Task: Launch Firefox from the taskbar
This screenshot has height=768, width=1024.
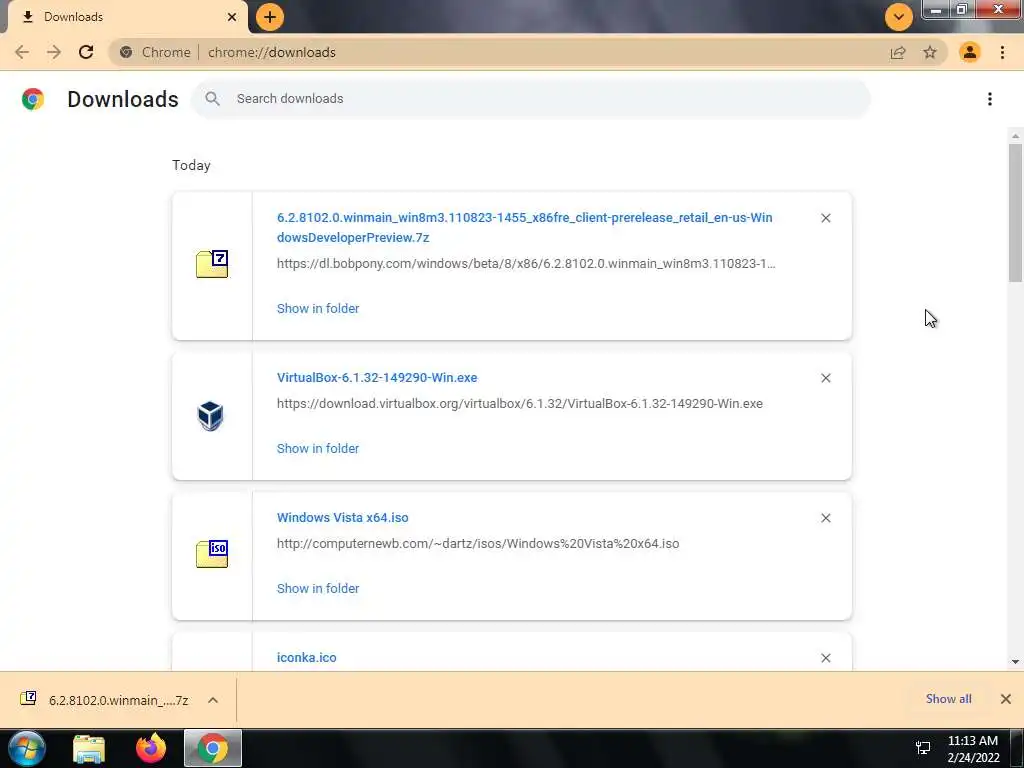Action: [x=151, y=748]
